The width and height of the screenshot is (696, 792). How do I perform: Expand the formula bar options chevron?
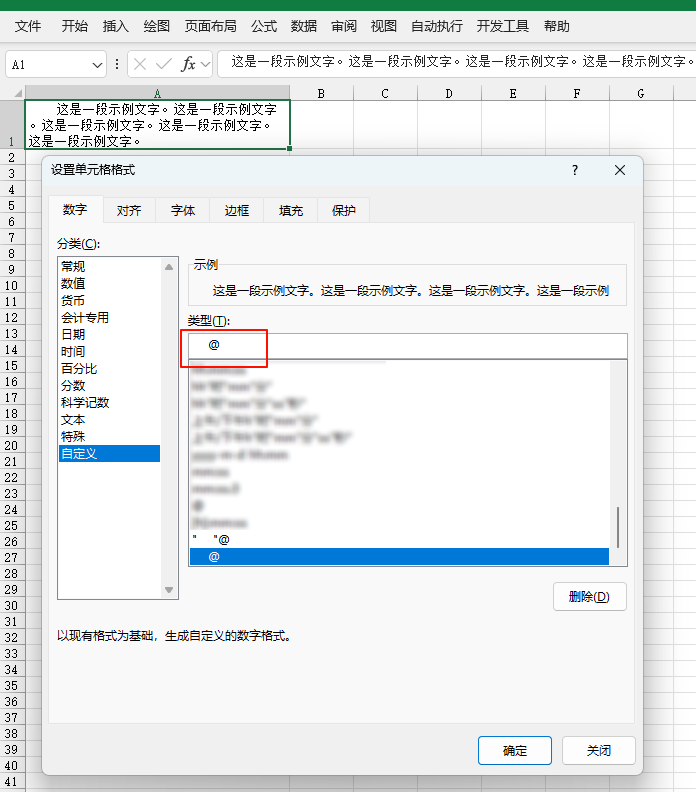[206, 64]
